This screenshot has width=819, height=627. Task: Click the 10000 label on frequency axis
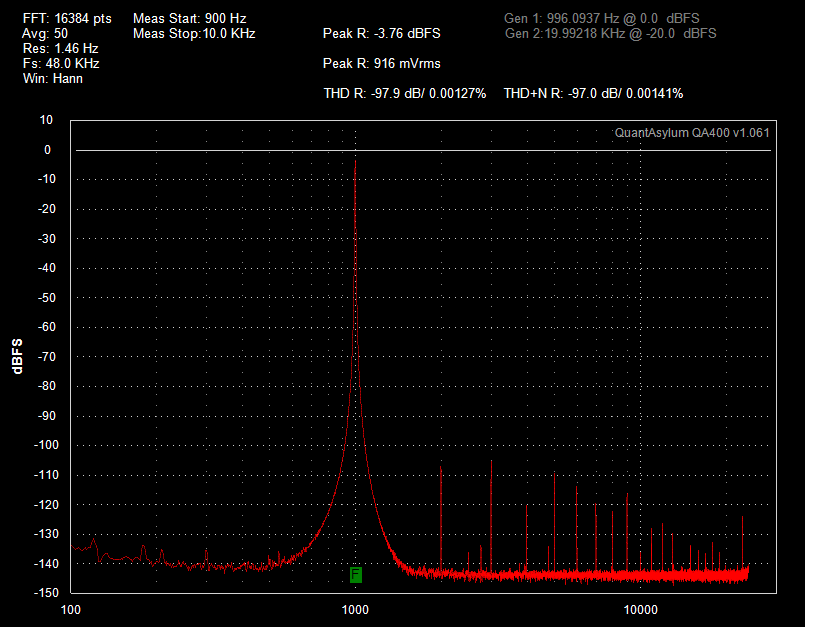coord(640,610)
